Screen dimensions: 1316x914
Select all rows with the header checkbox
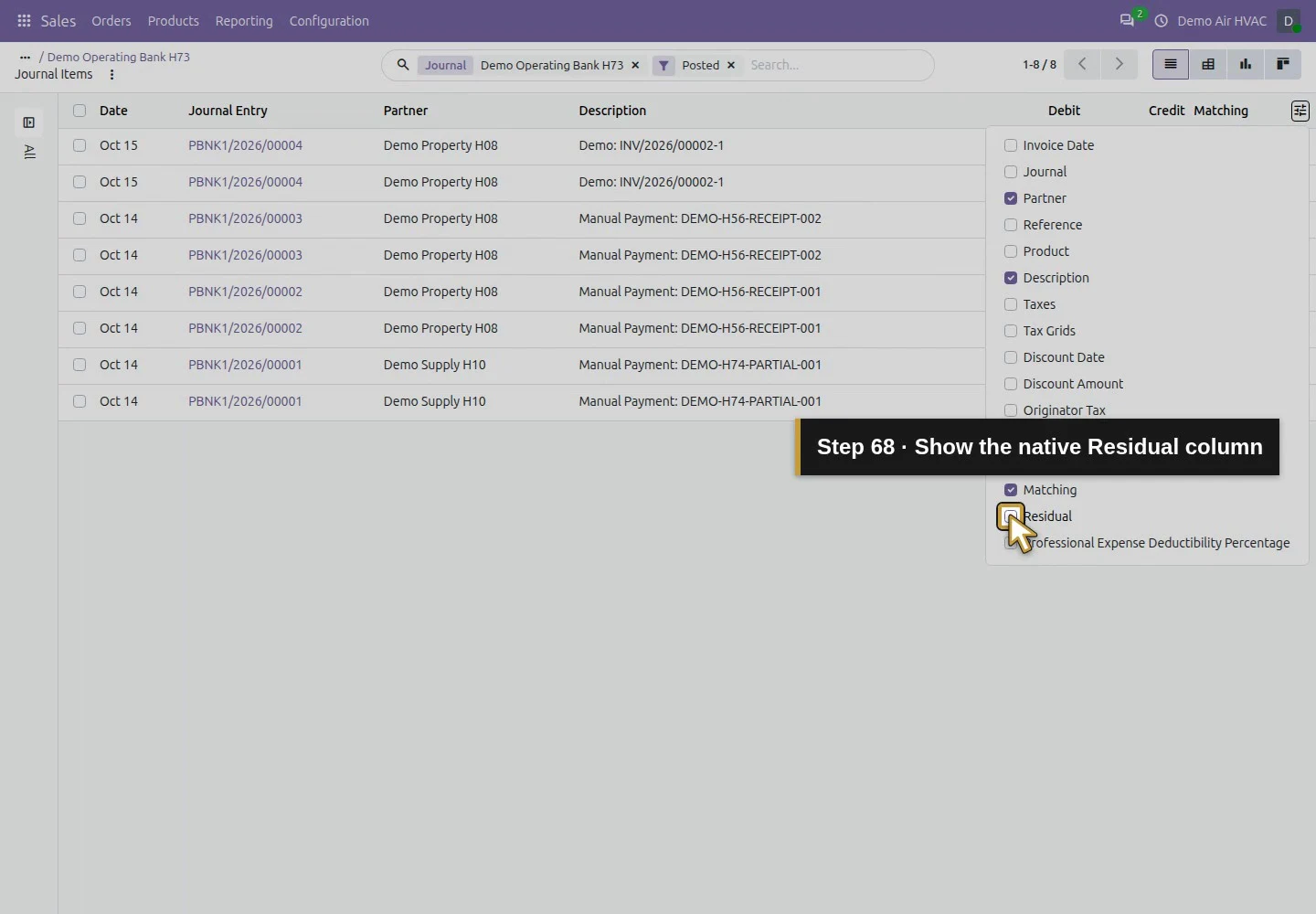click(x=80, y=111)
